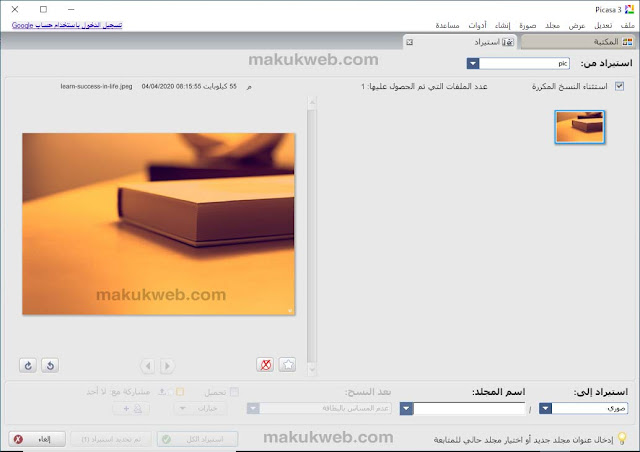Viewport: 640px width, 452px height.
Task: Click the import selected (1) button
Action: tap(111, 439)
